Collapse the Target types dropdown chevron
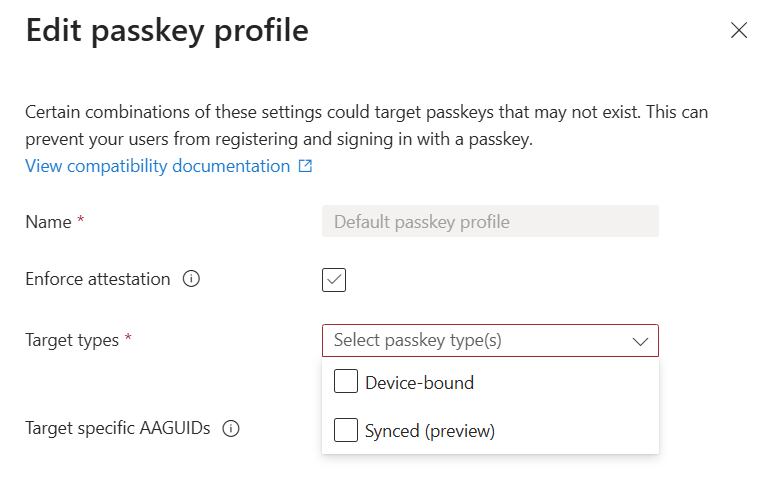 click(x=640, y=341)
